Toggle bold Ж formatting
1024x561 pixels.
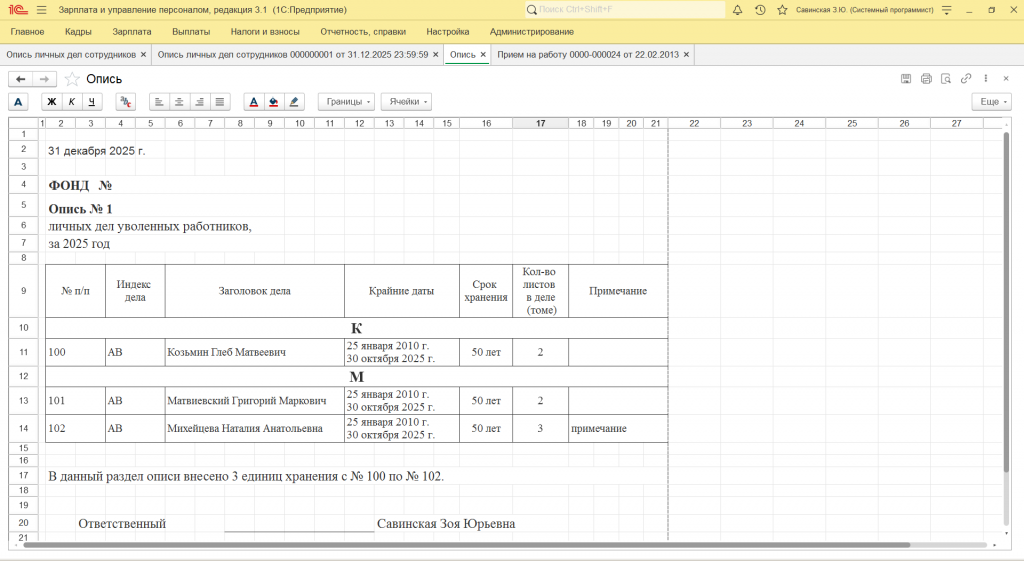[x=52, y=102]
